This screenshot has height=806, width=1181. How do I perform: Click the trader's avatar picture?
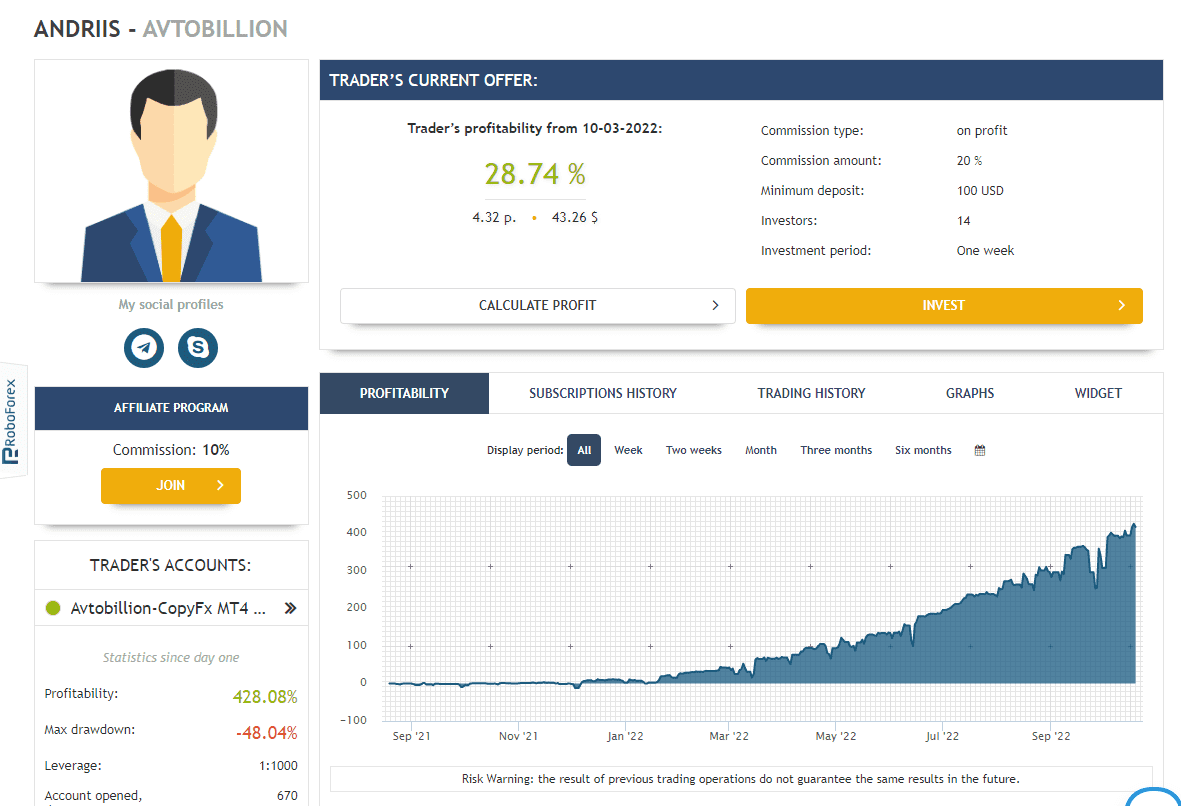172,171
